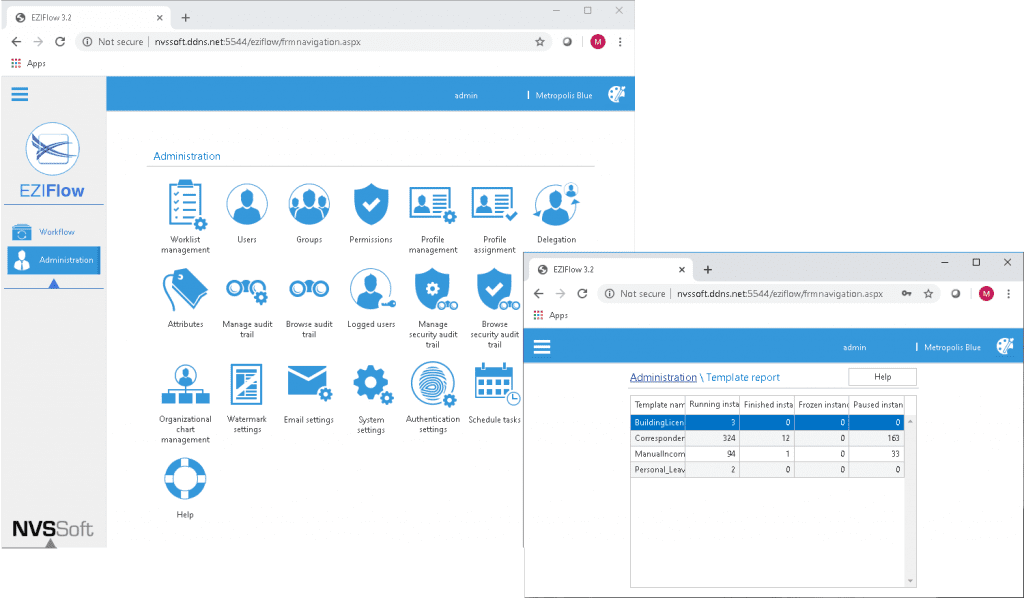This screenshot has width=1024, height=598.
Task: Click the Help button in Template report
Action: [x=882, y=377]
